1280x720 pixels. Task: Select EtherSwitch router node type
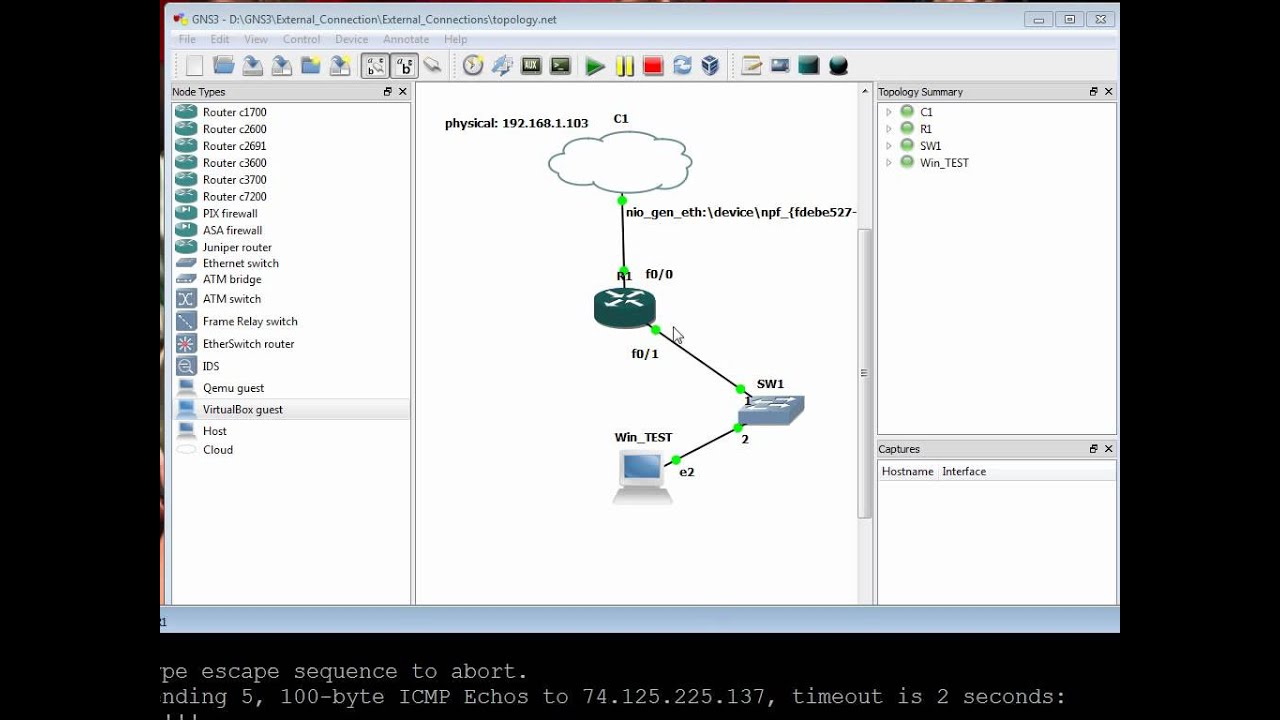pyautogui.click(x=291, y=344)
